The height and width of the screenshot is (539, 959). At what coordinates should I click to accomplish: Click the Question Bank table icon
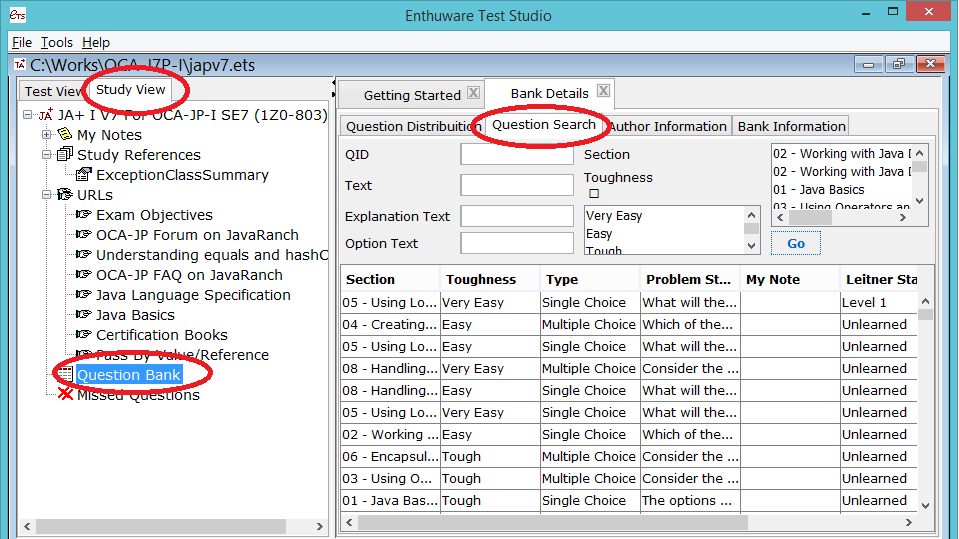click(65, 374)
